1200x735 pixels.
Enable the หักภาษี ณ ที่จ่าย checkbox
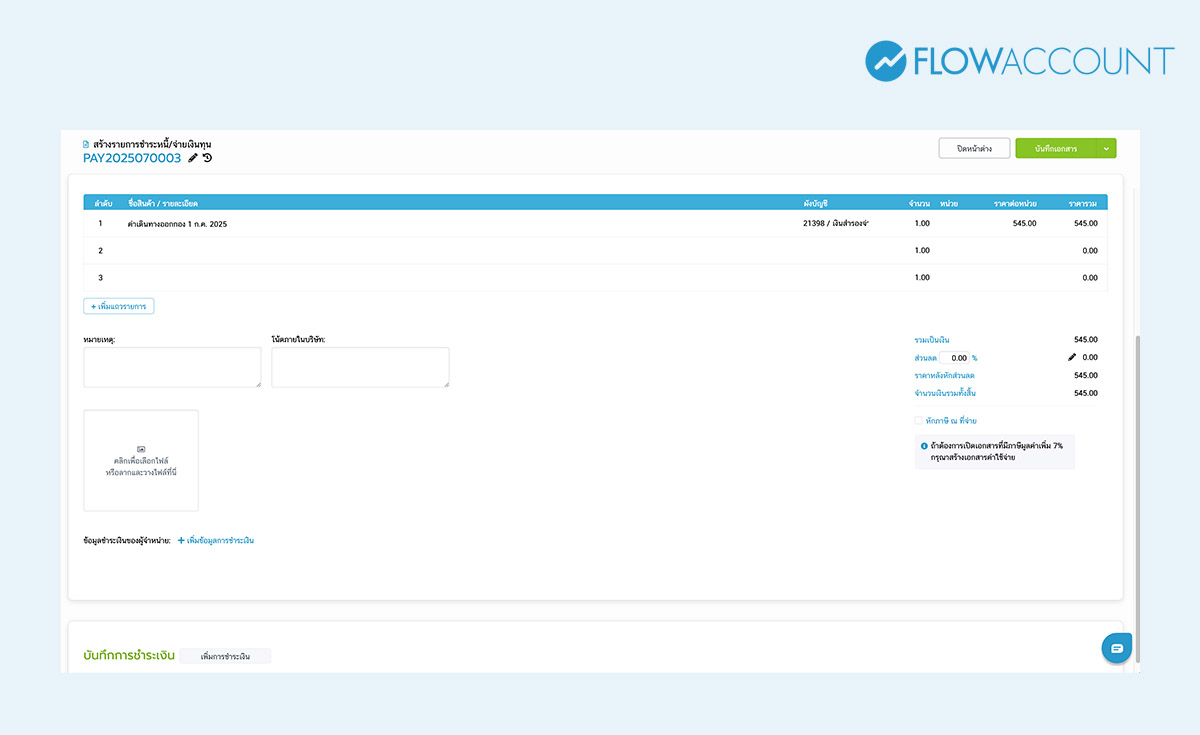coord(918,421)
